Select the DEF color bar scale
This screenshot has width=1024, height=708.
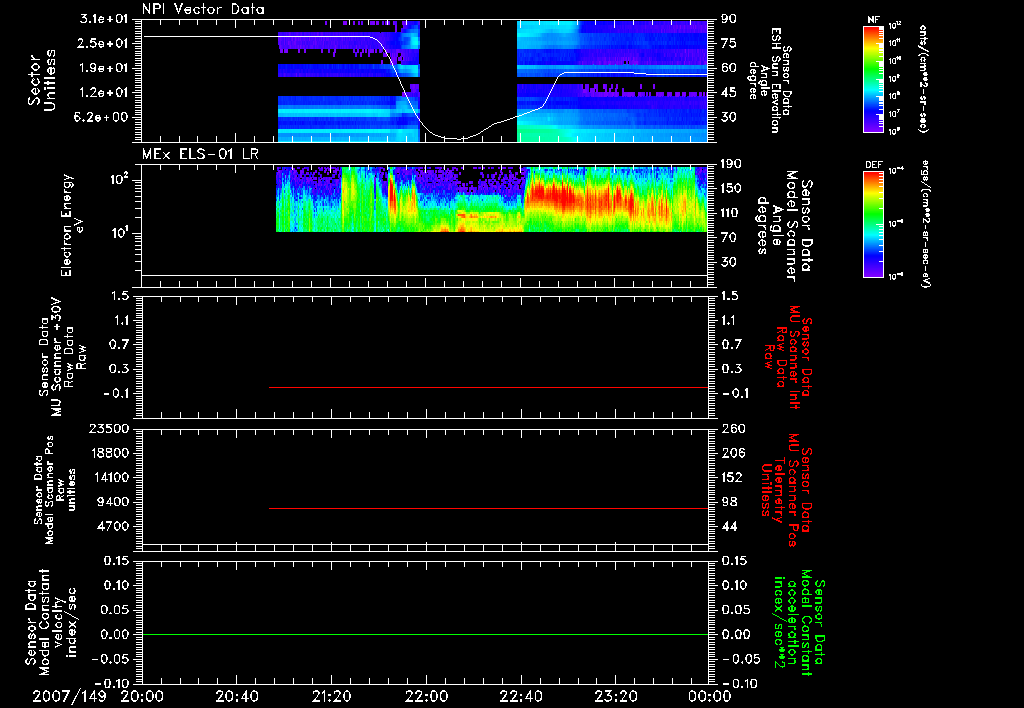point(874,224)
